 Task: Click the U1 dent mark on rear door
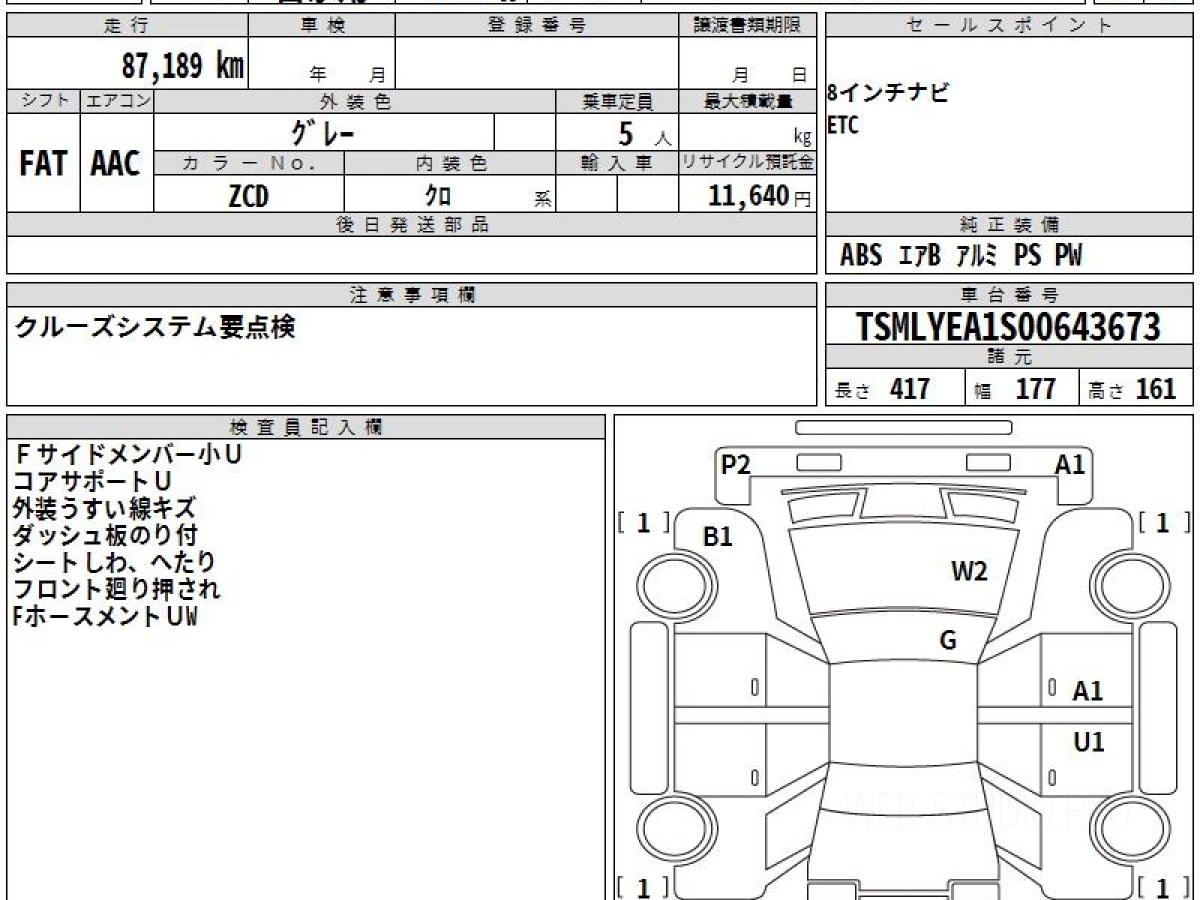tap(1089, 742)
